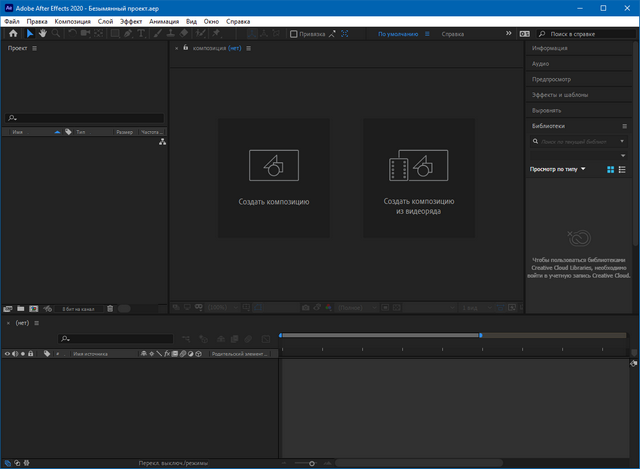
Task: Click Создать композицию button
Action: tap(274, 178)
